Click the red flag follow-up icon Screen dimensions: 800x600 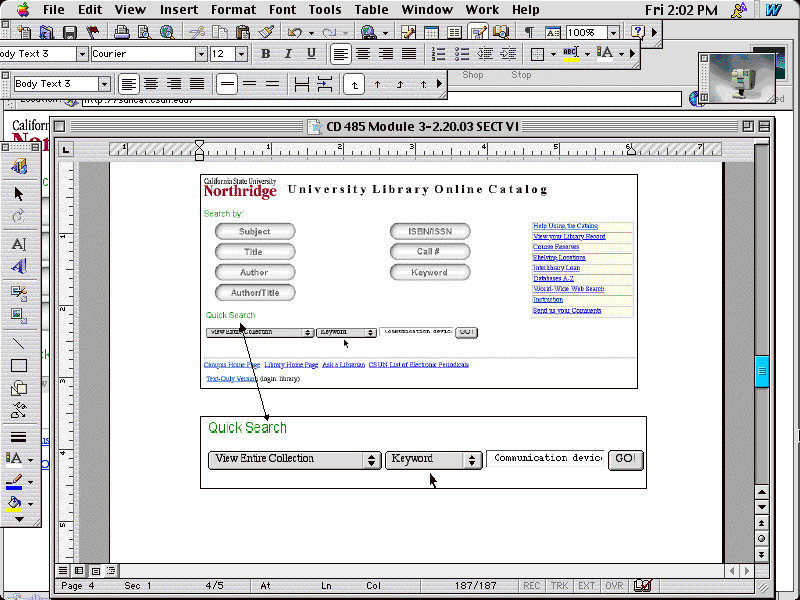pyautogui.click(x=92, y=32)
